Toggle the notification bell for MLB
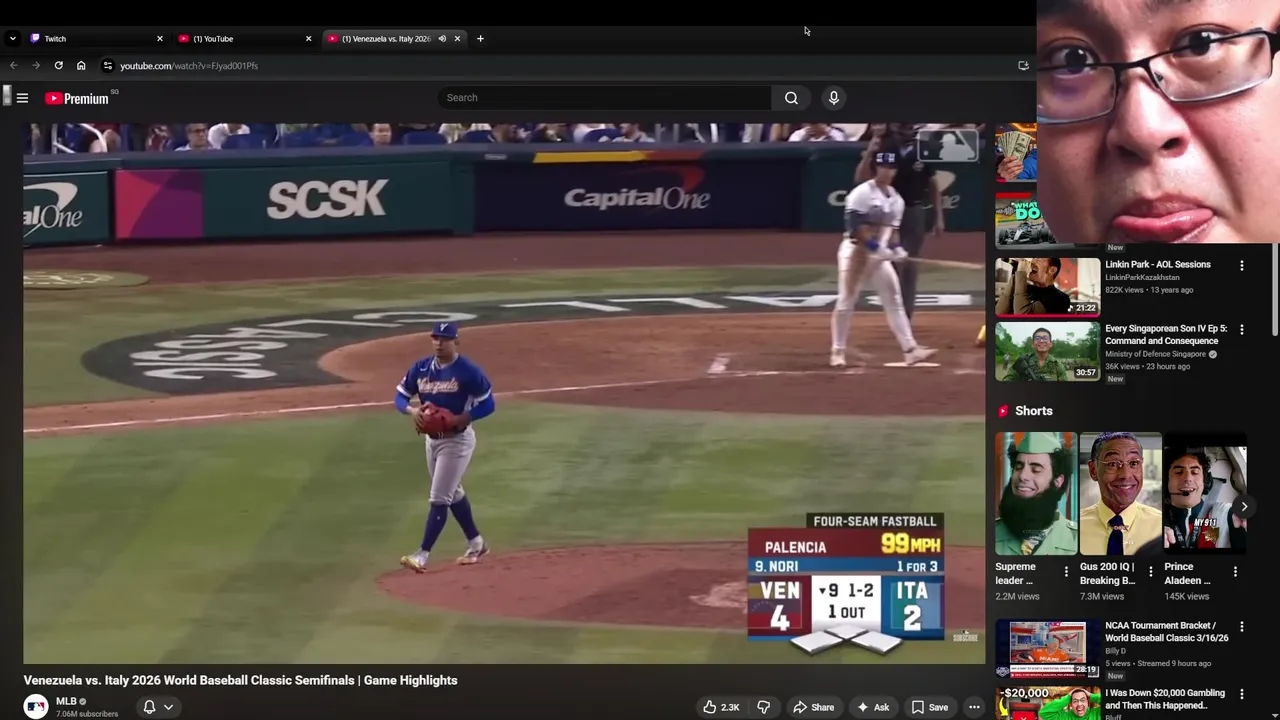This screenshot has height=720, width=1280. point(149,707)
